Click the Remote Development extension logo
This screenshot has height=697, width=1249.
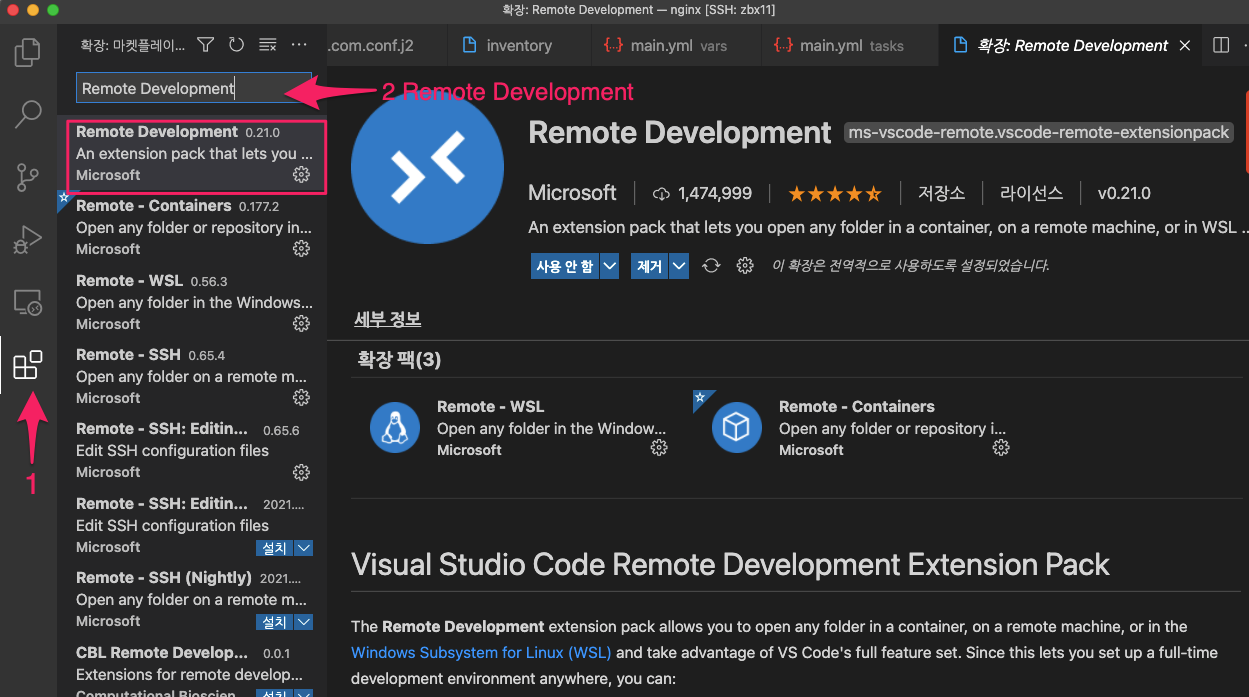[428, 170]
